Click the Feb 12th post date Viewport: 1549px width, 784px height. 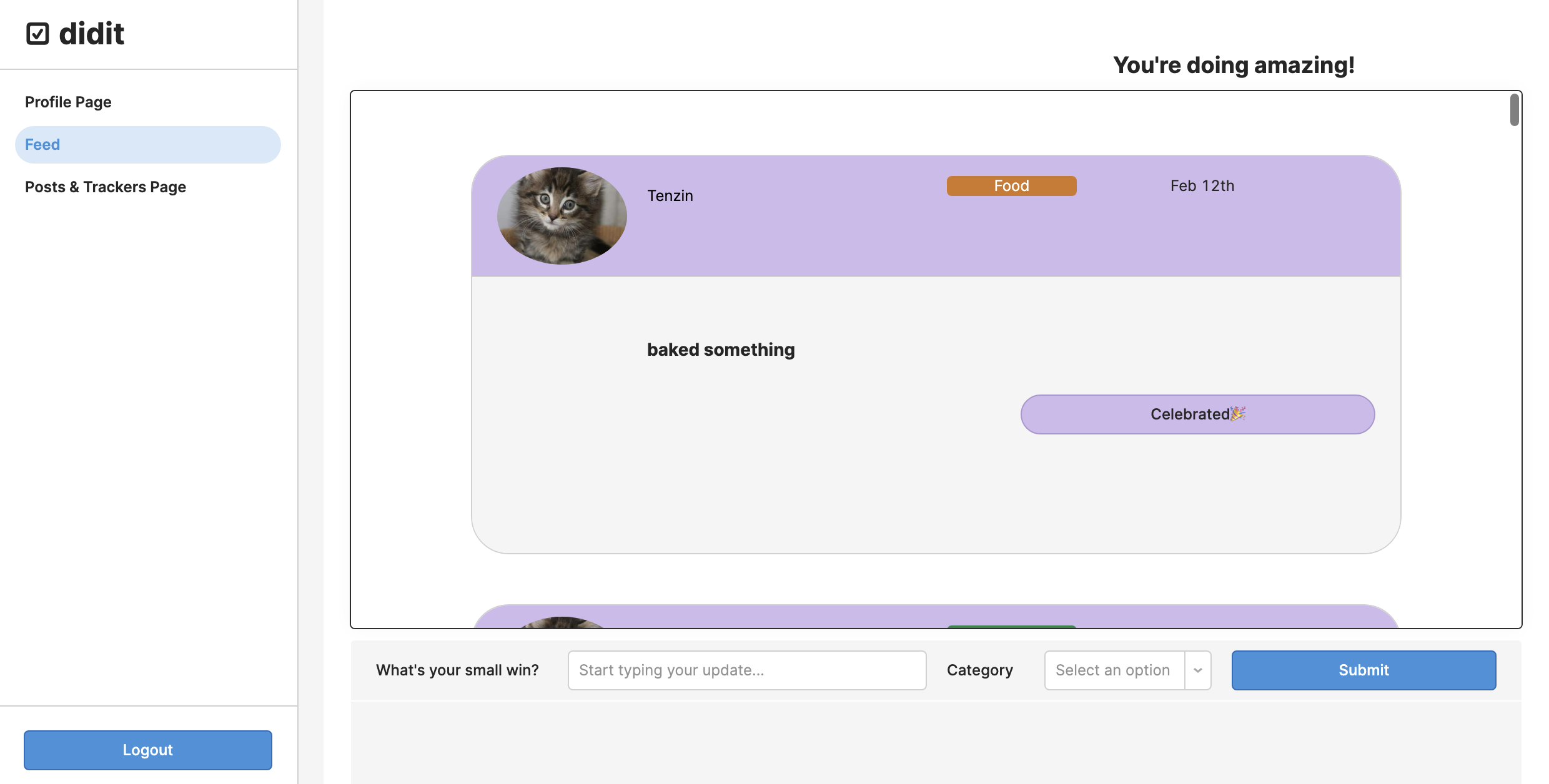click(1202, 186)
